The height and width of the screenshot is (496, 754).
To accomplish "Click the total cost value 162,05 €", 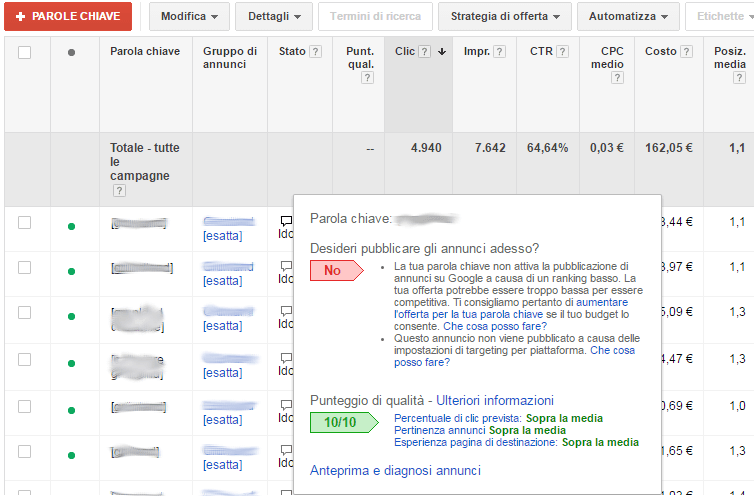I will (x=669, y=148).
